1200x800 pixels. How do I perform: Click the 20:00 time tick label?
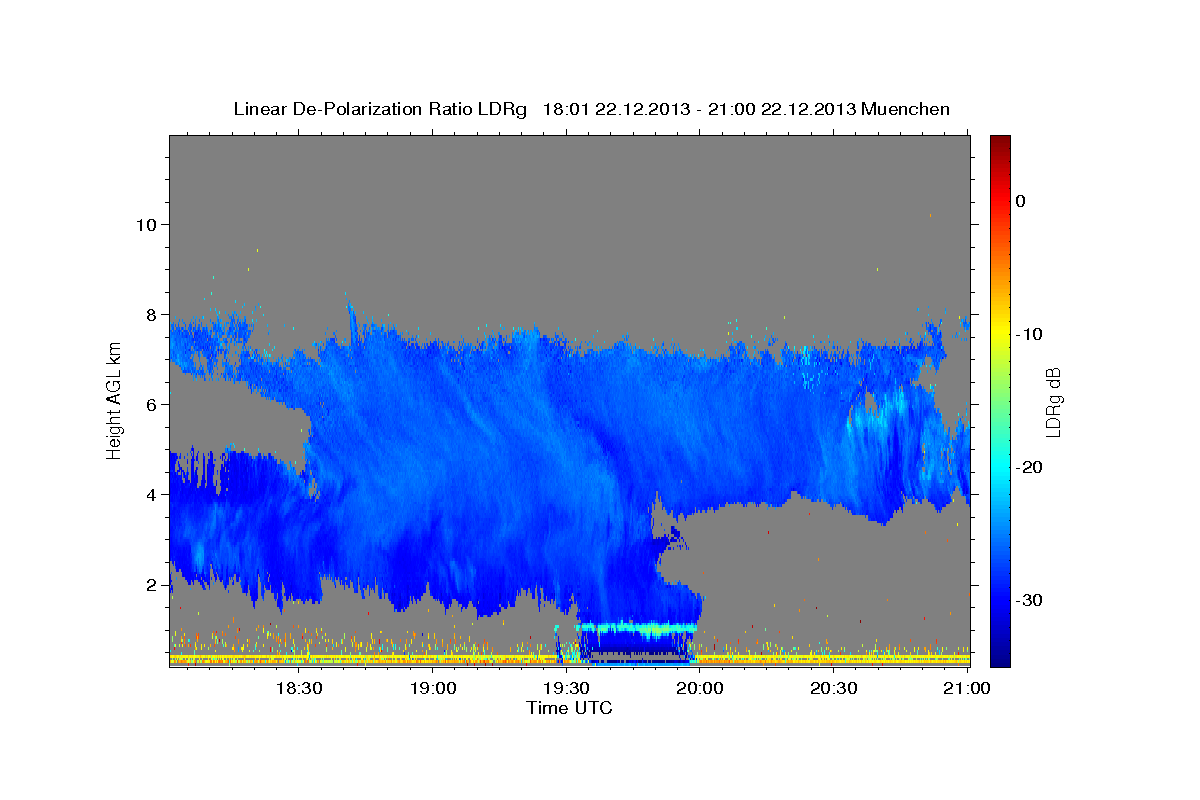tap(700, 688)
